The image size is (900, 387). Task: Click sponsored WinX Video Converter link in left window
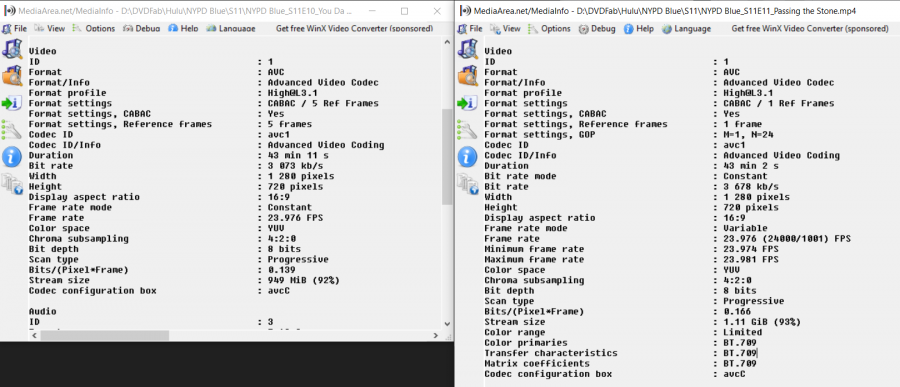coord(354,28)
